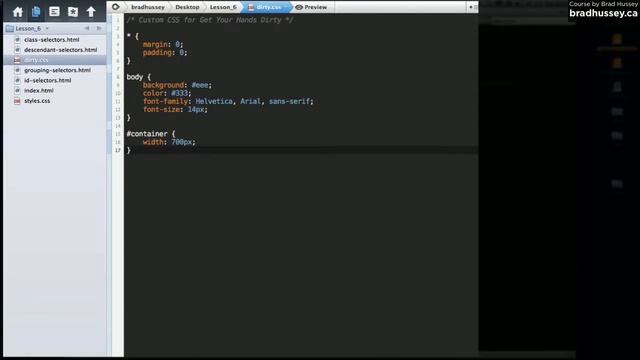The image size is (640, 360).
Task: Select bradhussey in the path bar
Action: point(148,7)
